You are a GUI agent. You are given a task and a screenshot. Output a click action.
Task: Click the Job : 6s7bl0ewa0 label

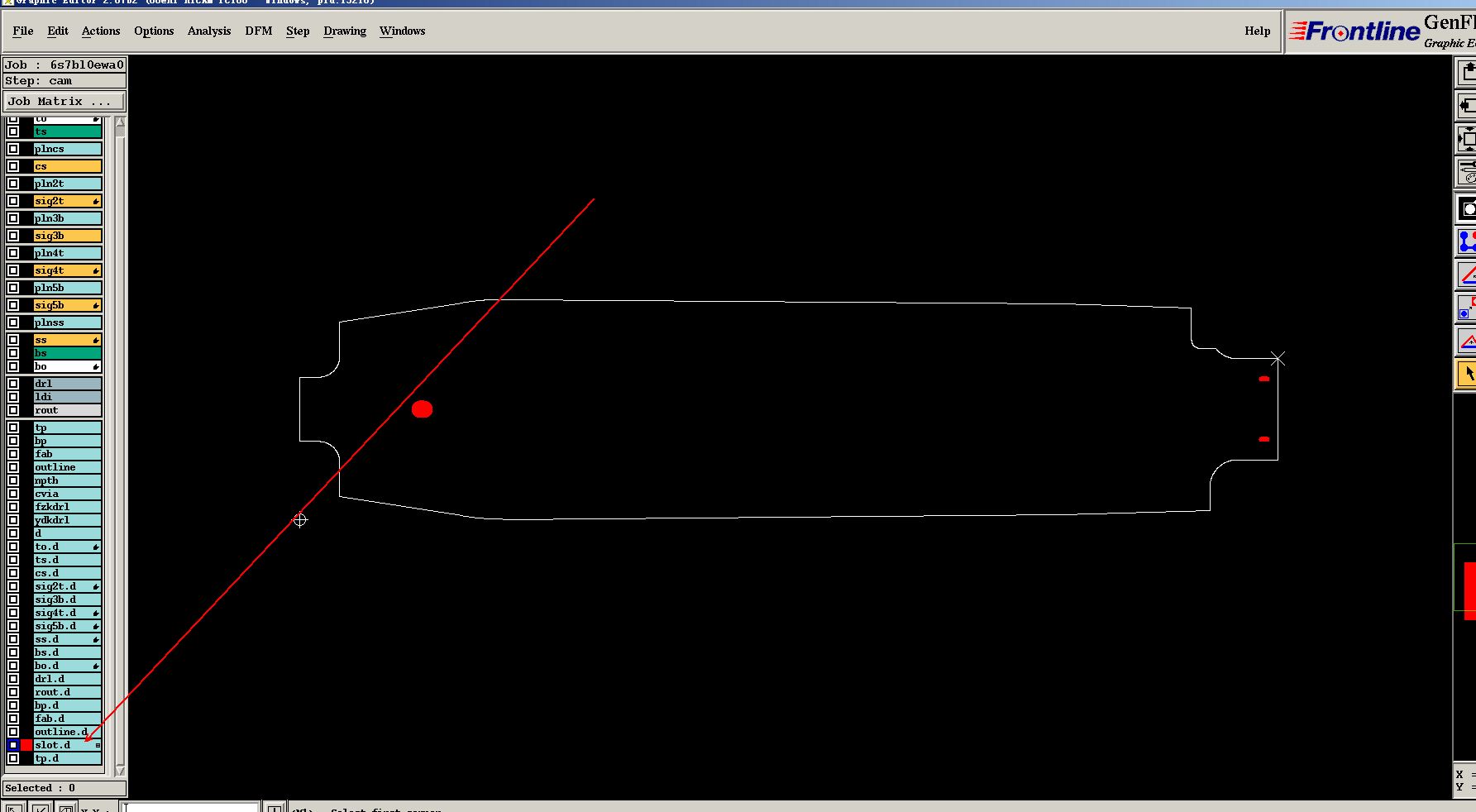point(64,64)
